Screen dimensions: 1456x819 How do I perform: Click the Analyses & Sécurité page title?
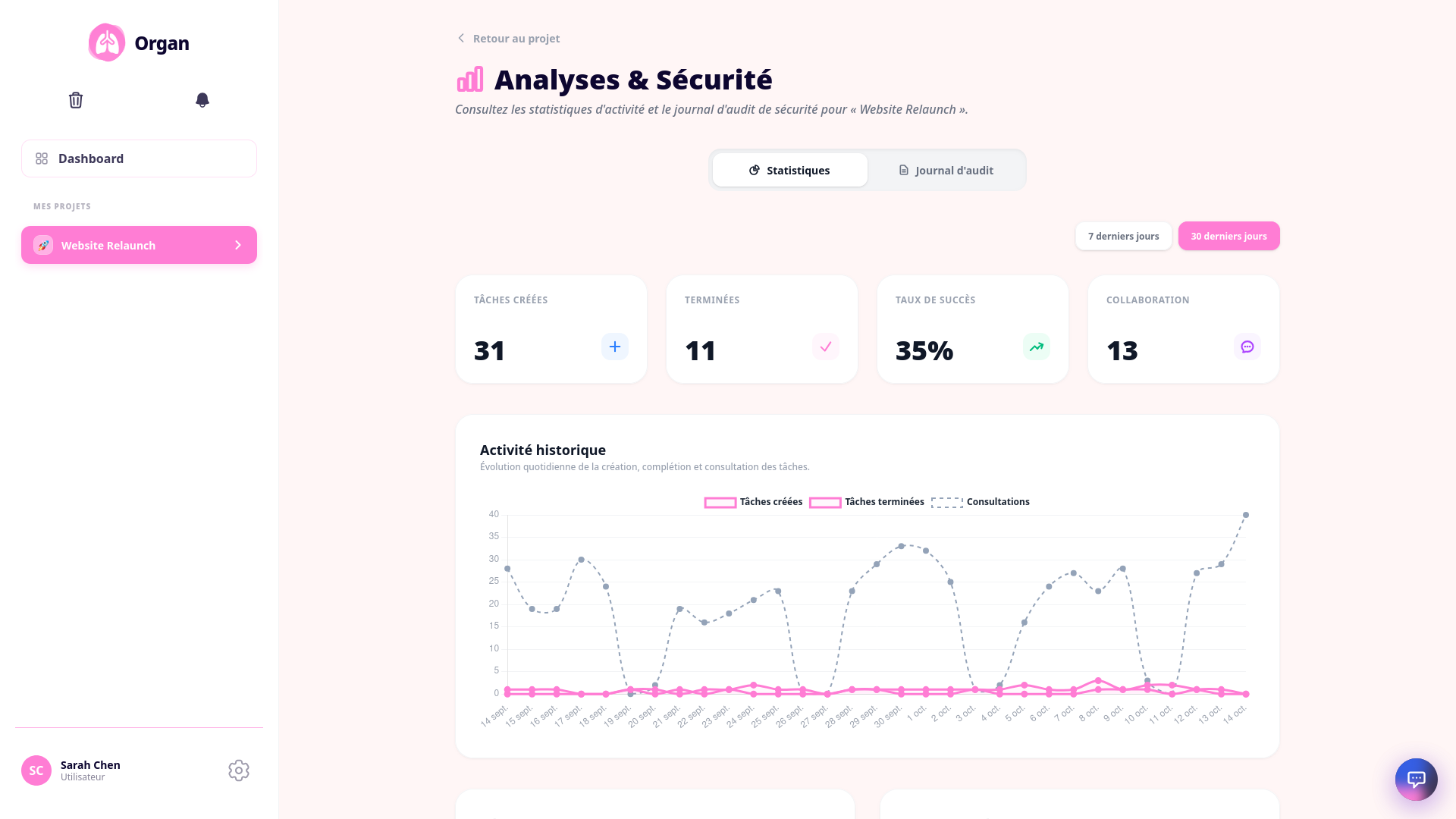coord(633,79)
